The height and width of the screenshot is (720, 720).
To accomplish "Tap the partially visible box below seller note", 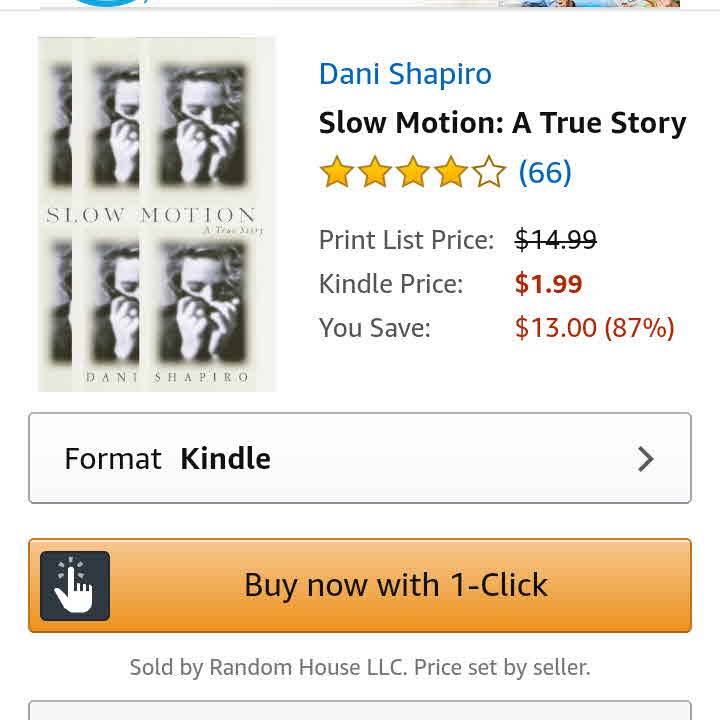I will pos(360,711).
